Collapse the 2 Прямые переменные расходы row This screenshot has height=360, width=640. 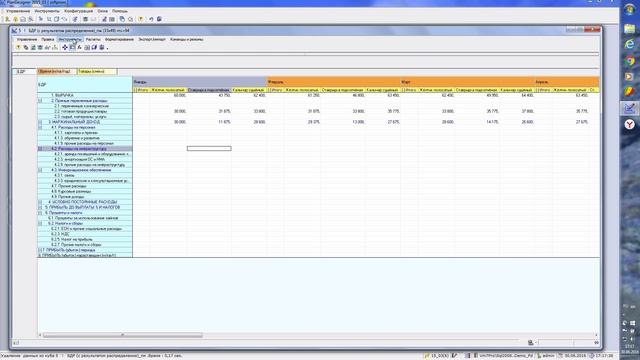(x=40, y=100)
